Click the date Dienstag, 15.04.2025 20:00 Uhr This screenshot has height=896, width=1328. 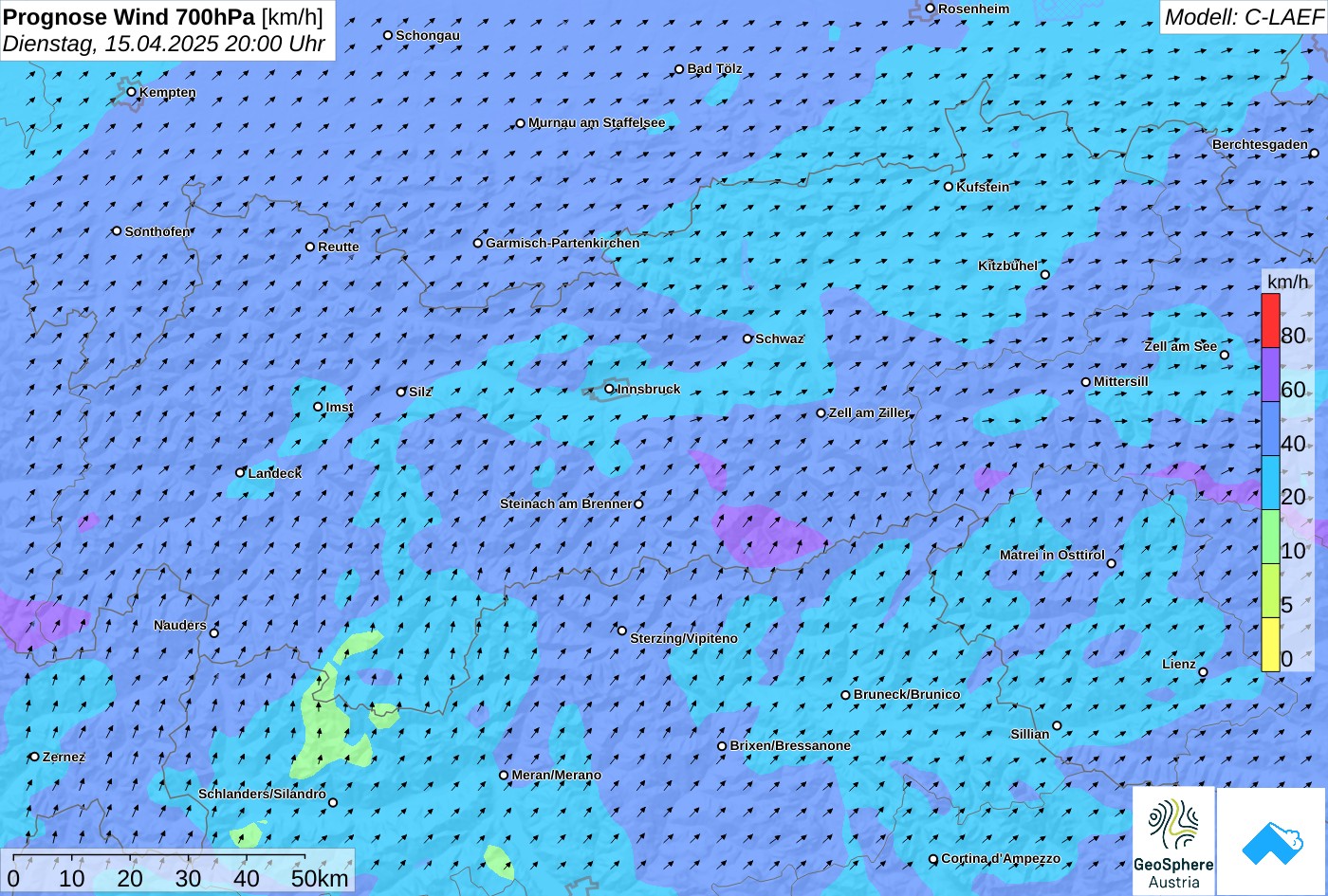point(164,44)
